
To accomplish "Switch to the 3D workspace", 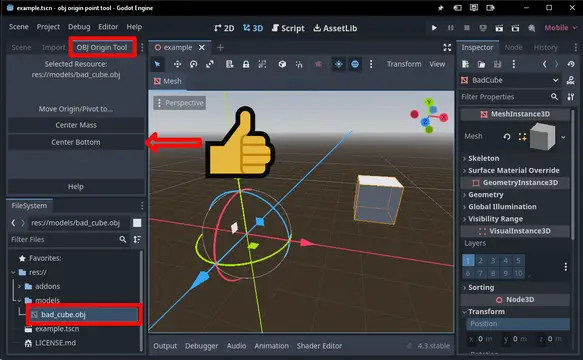I will click(x=253, y=28).
